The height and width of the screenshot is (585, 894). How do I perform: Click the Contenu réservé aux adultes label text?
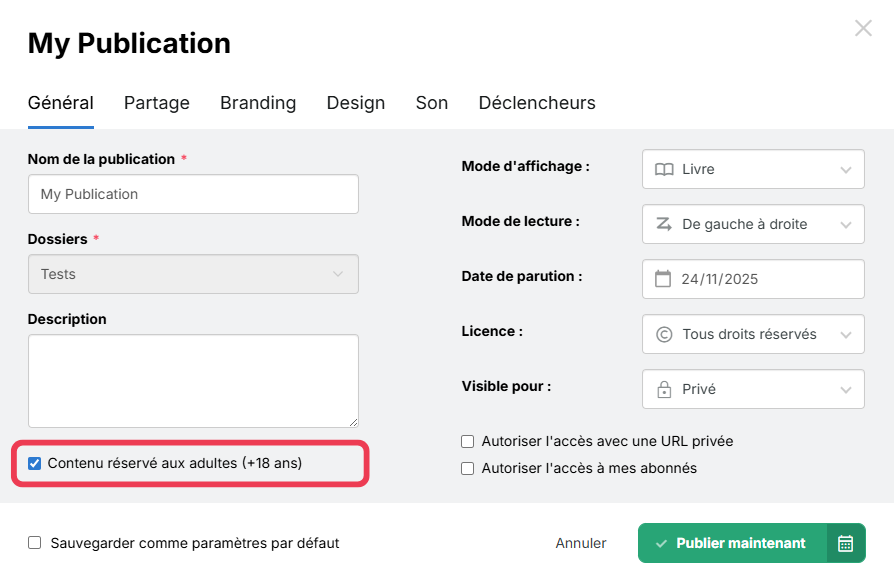(175, 464)
